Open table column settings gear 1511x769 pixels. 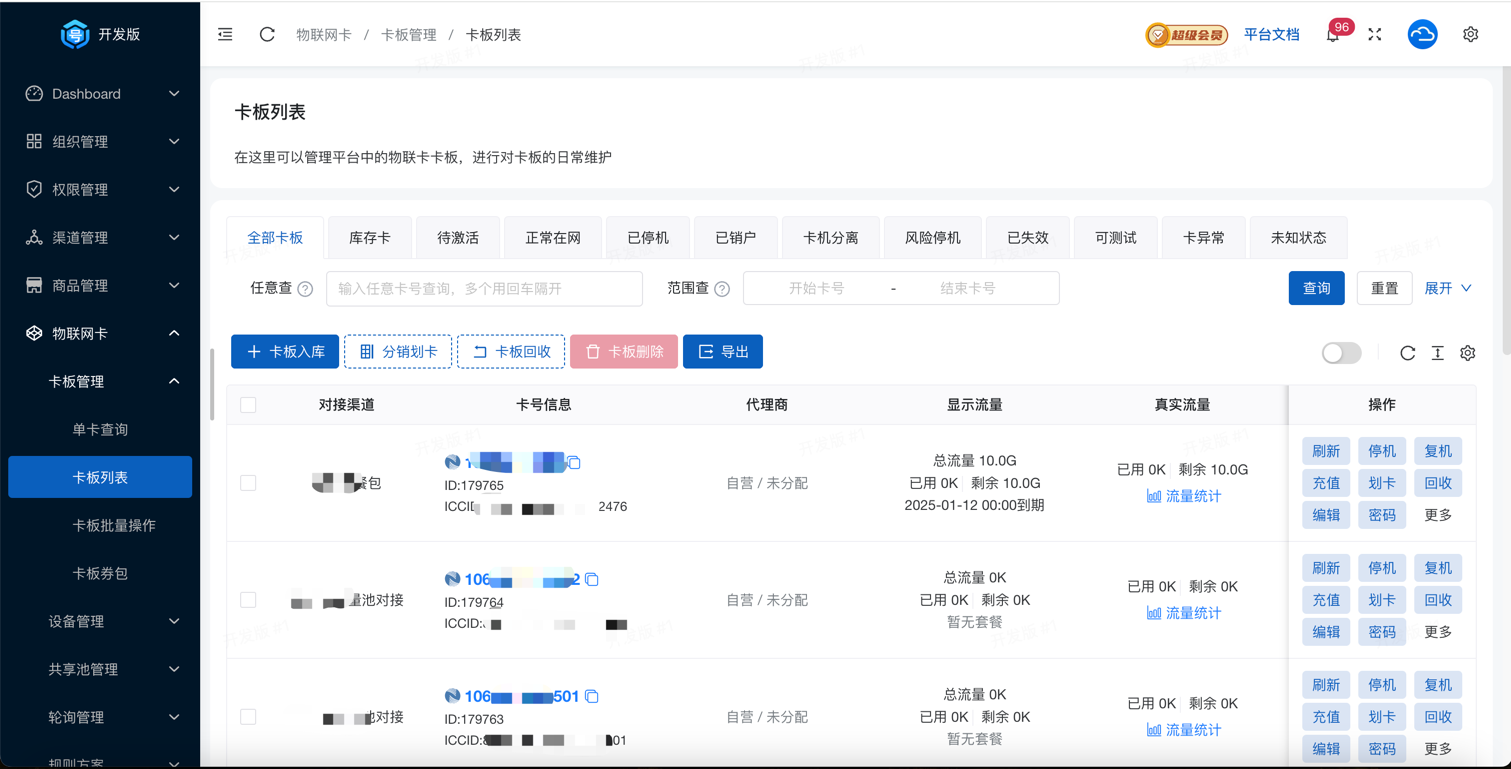click(x=1467, y=353)
